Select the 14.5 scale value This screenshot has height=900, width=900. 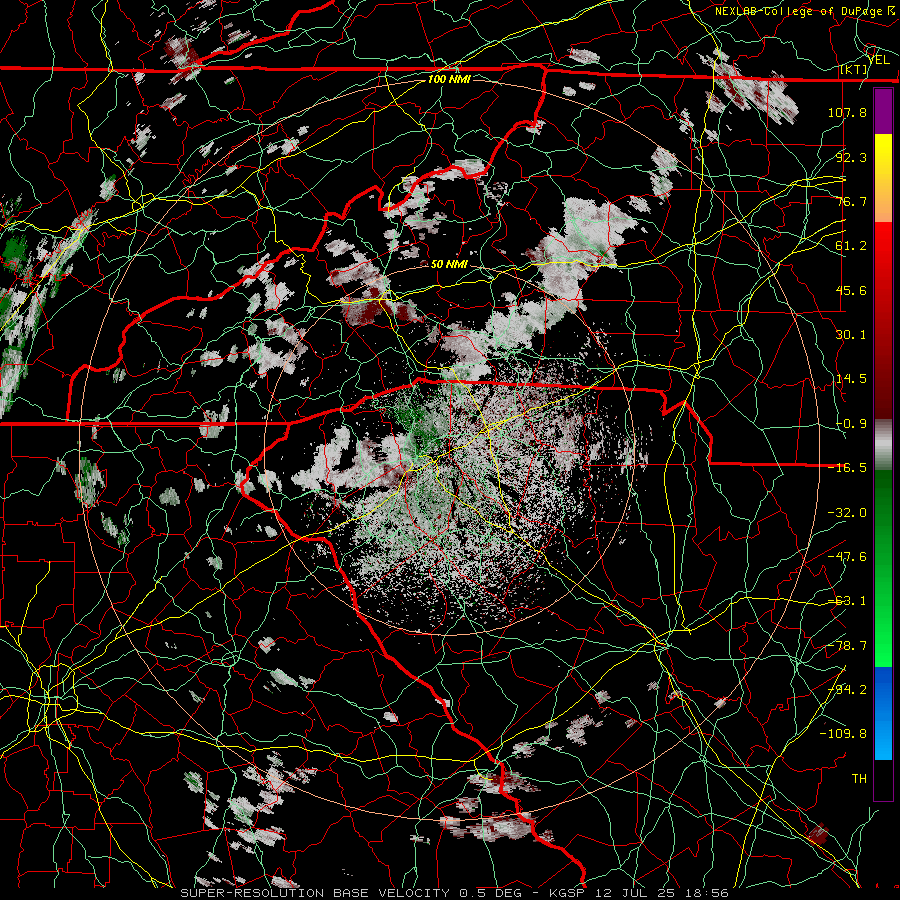(x=851, y=379)
